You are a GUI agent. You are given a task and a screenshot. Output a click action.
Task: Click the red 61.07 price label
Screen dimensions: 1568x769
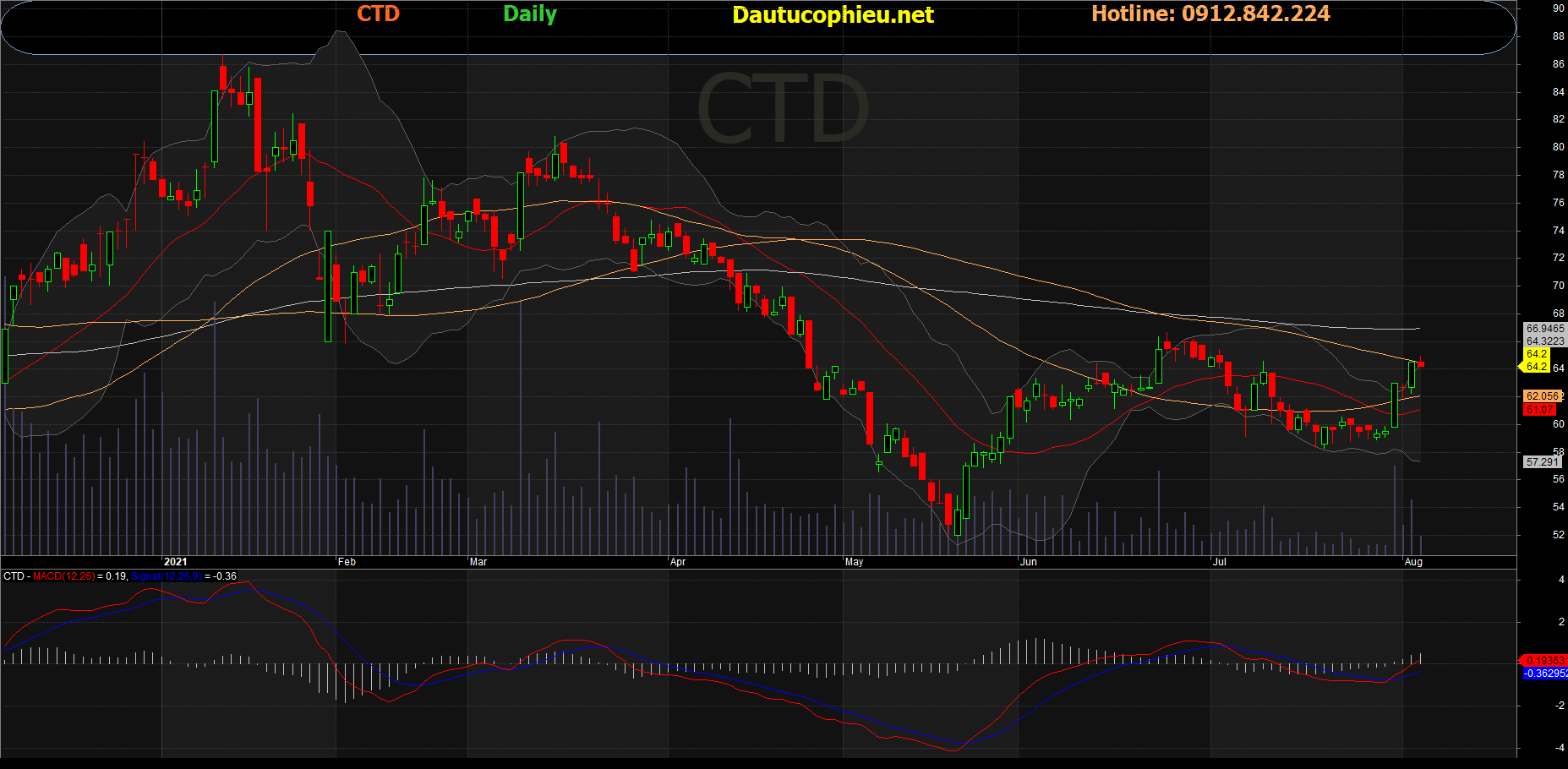click(1539, 410)
